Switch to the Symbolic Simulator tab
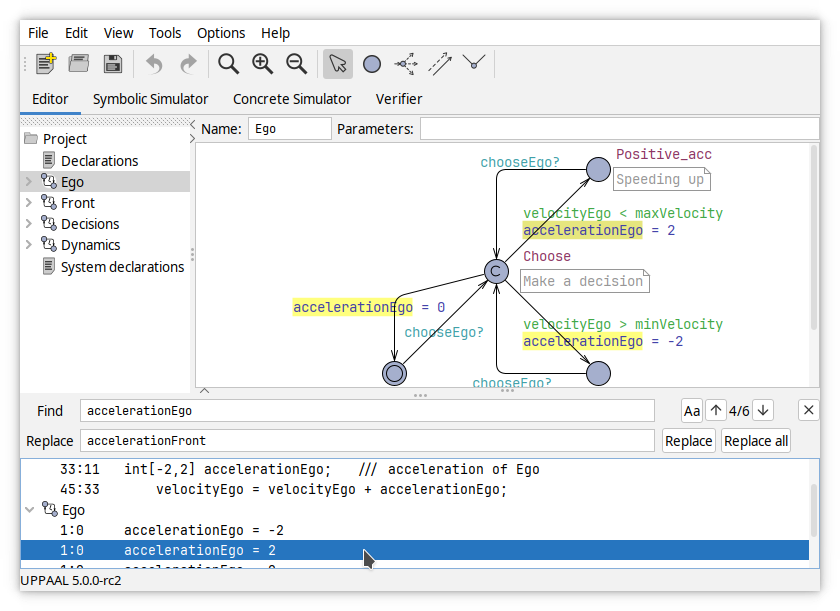 pos(151,99)
